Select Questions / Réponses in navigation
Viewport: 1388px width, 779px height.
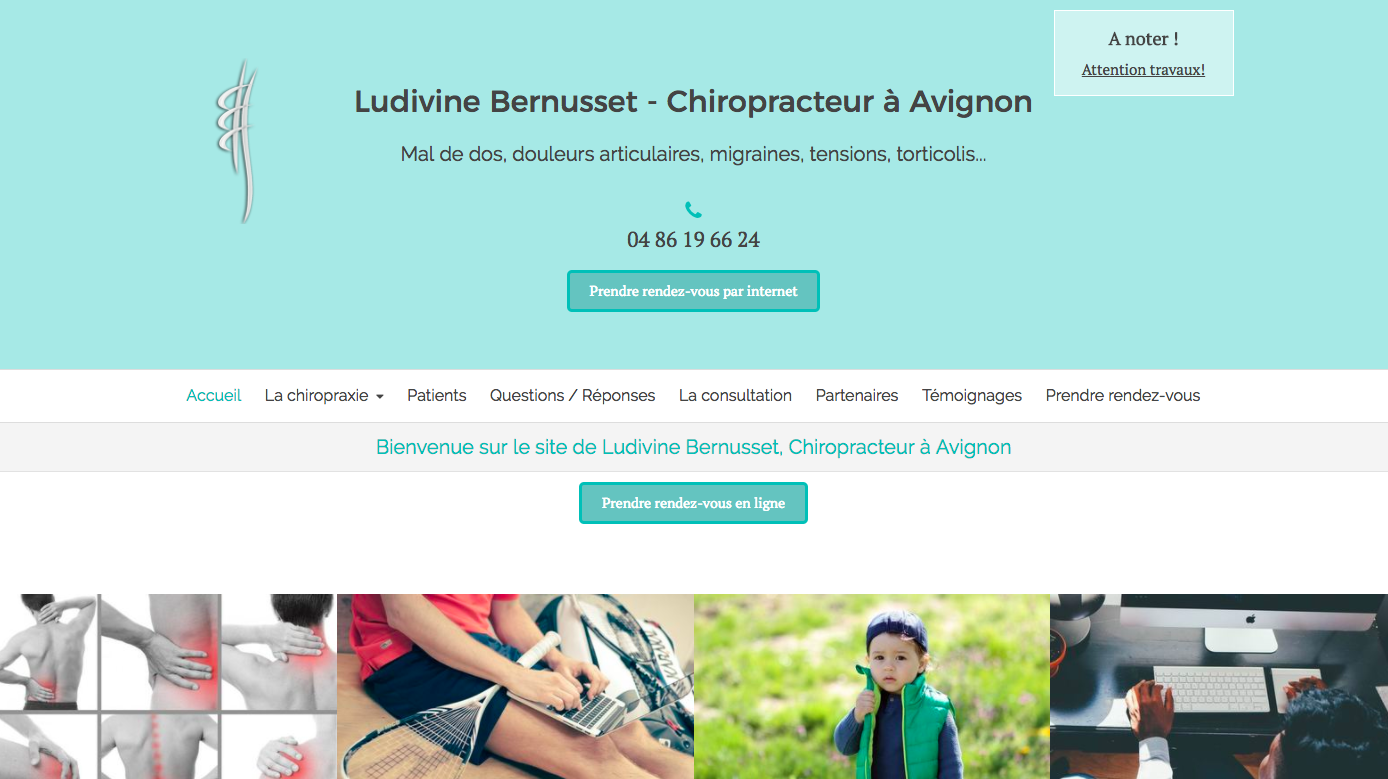tap(572, 396)
